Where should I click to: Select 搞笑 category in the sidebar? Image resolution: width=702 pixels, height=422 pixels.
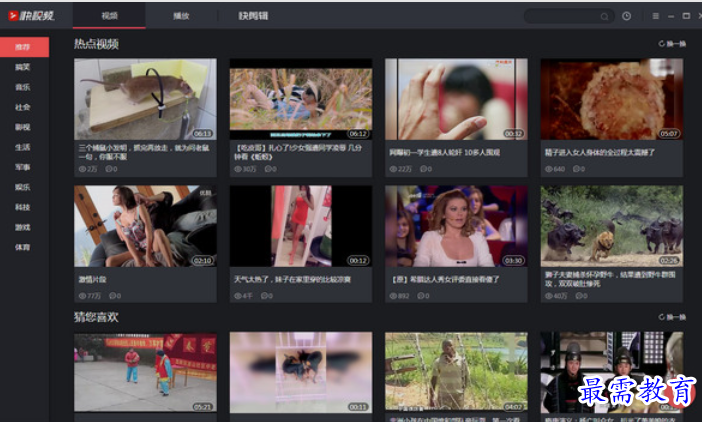coord(22,67)
